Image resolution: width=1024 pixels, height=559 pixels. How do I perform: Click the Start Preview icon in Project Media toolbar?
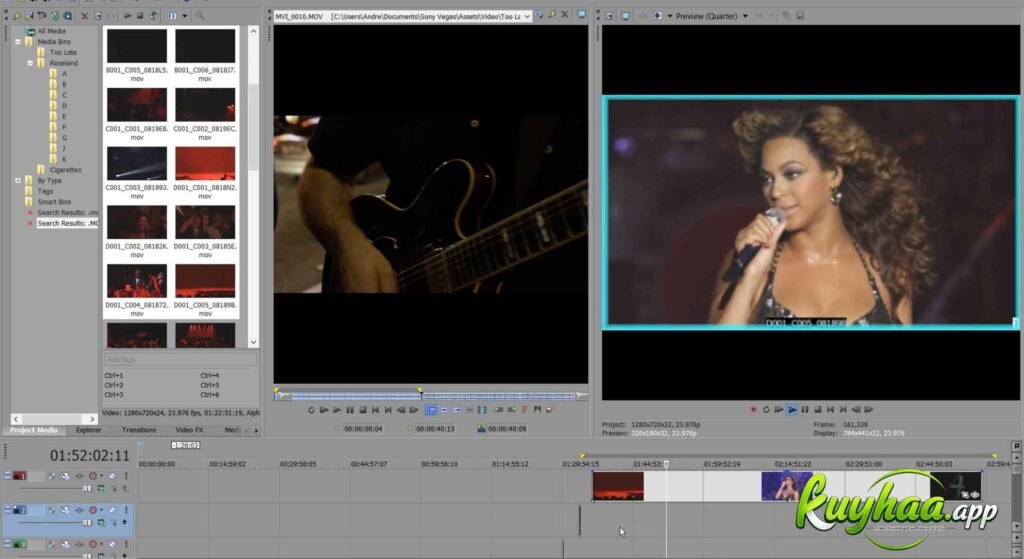[128, 16]
